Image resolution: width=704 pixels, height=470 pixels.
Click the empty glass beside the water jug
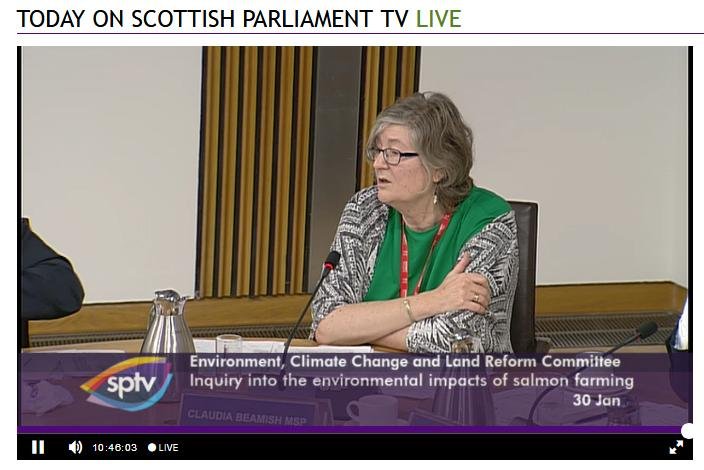point(229,344)
